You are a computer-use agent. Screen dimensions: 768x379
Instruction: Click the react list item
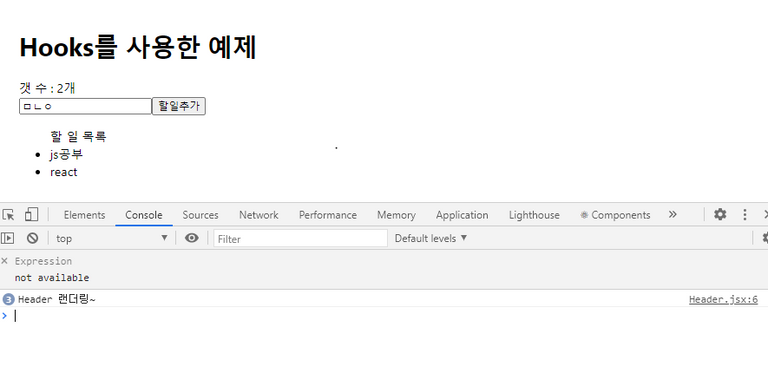[x=64, y=172]
